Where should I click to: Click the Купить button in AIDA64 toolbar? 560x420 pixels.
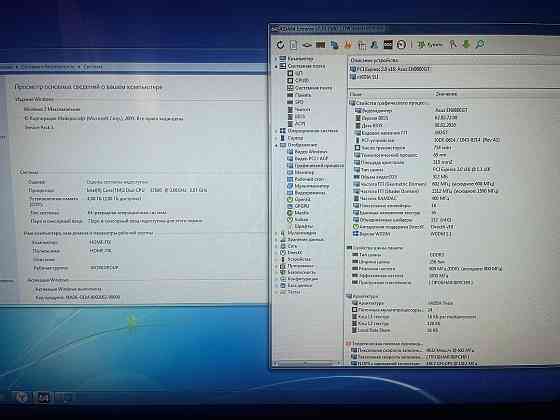[x=430, y=45]
